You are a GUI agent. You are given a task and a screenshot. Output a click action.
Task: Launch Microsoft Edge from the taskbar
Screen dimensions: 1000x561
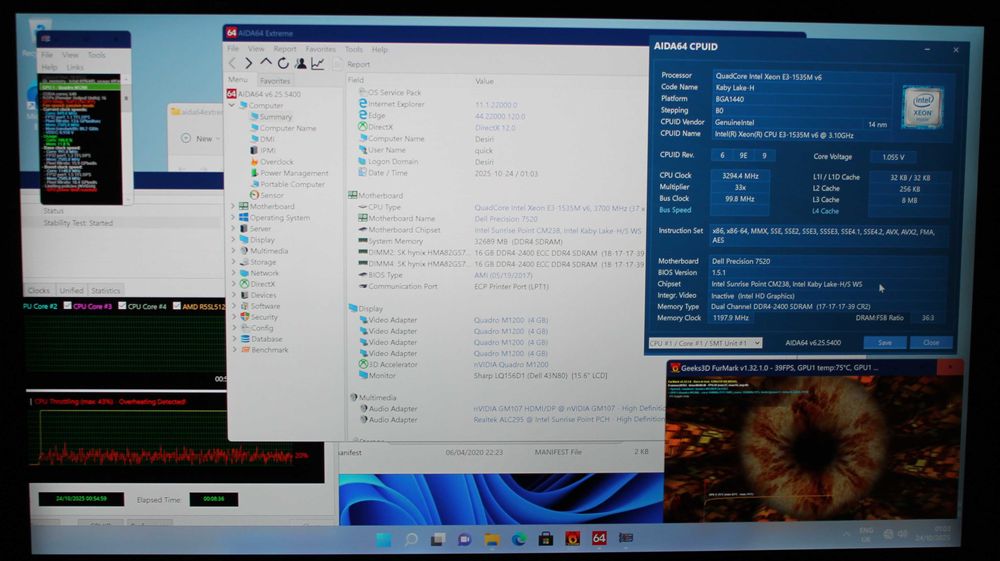(x=518, y=539)
